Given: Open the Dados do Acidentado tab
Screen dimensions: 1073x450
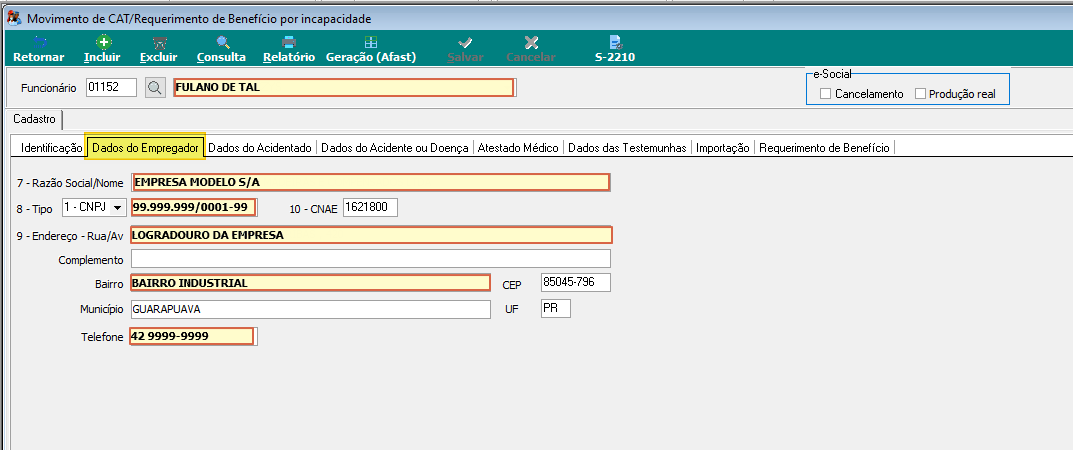Looking at the screenshot, I should [x=260, y=148].
